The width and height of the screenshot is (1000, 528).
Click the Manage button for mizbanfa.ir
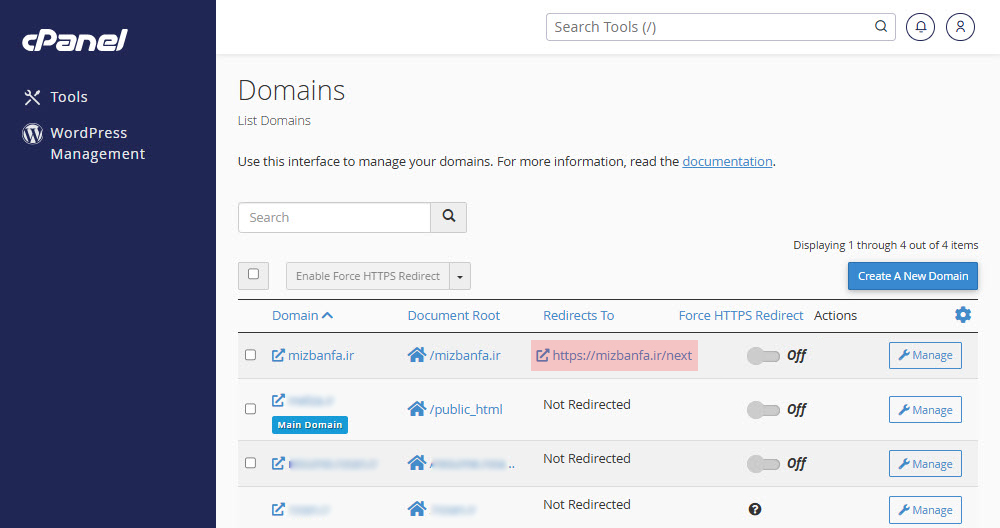[925, 355]
